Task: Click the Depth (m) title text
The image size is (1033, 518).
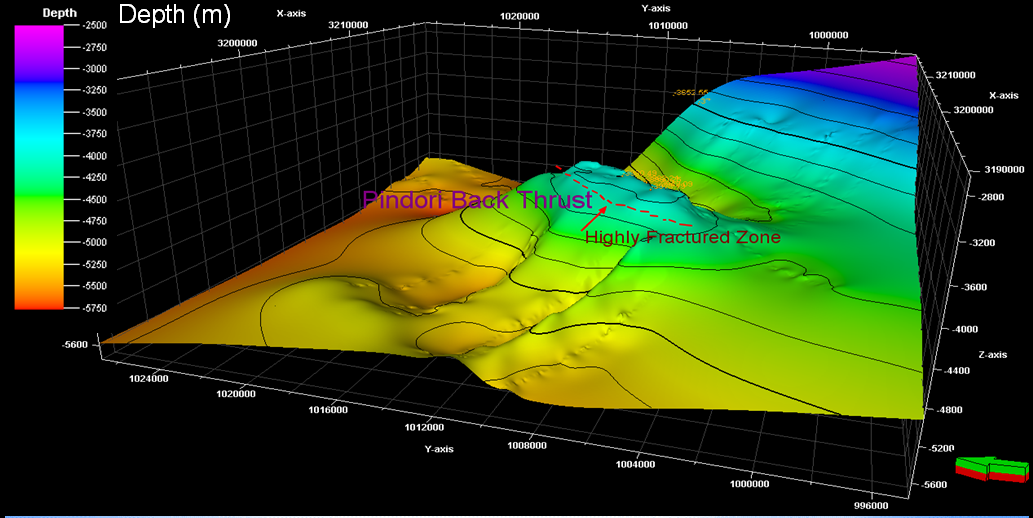Action: pyautogui.click(x=174, y=15)
